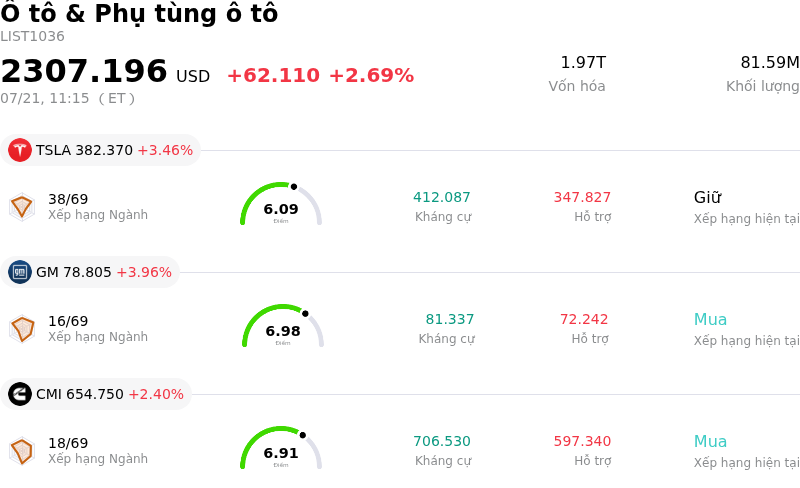Click the Cummins CMI logo icon

pyautogui.click(x=20, y=394)
